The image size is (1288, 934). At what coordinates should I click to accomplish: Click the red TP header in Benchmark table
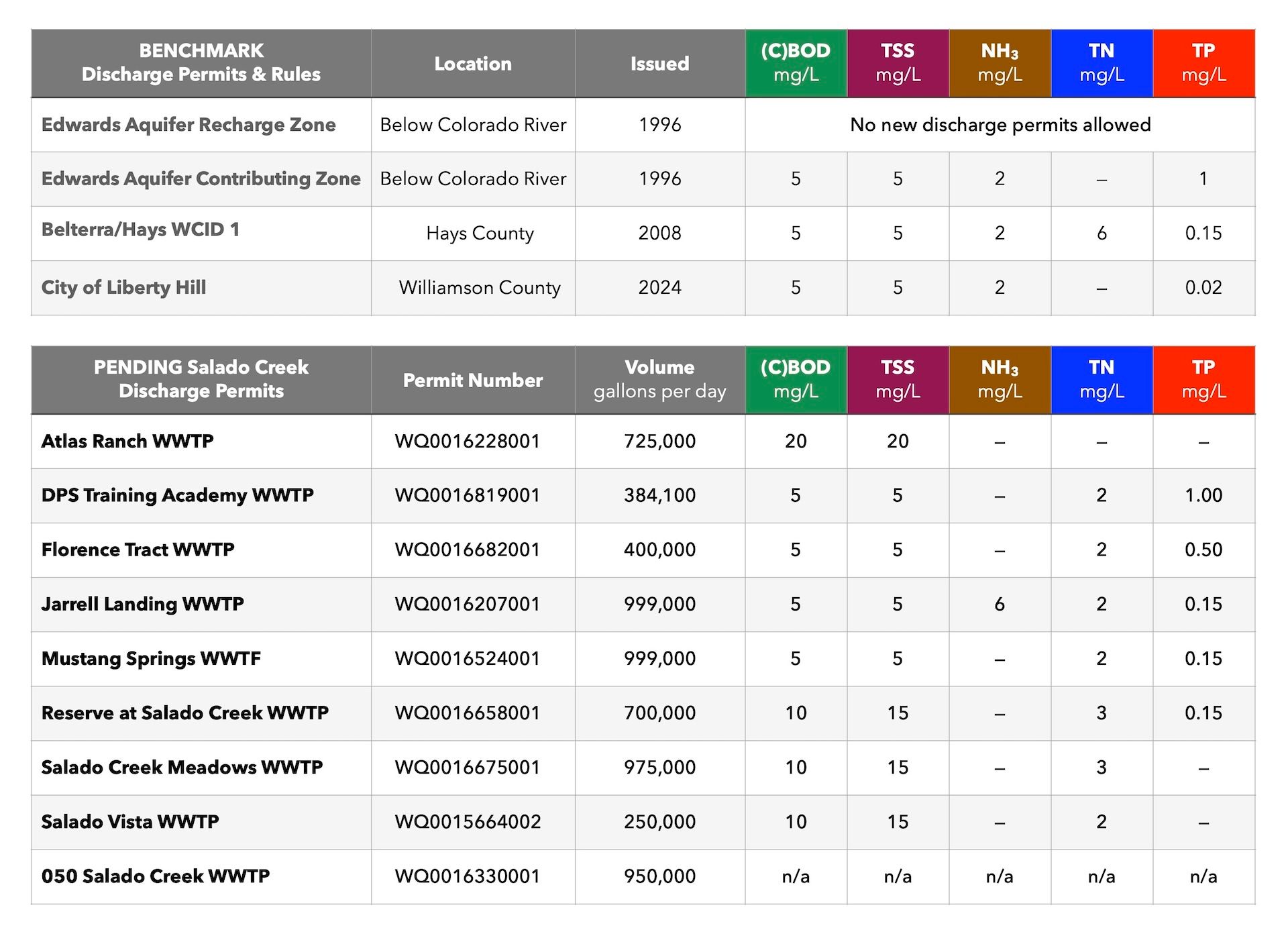click(x=1203, y=63)
